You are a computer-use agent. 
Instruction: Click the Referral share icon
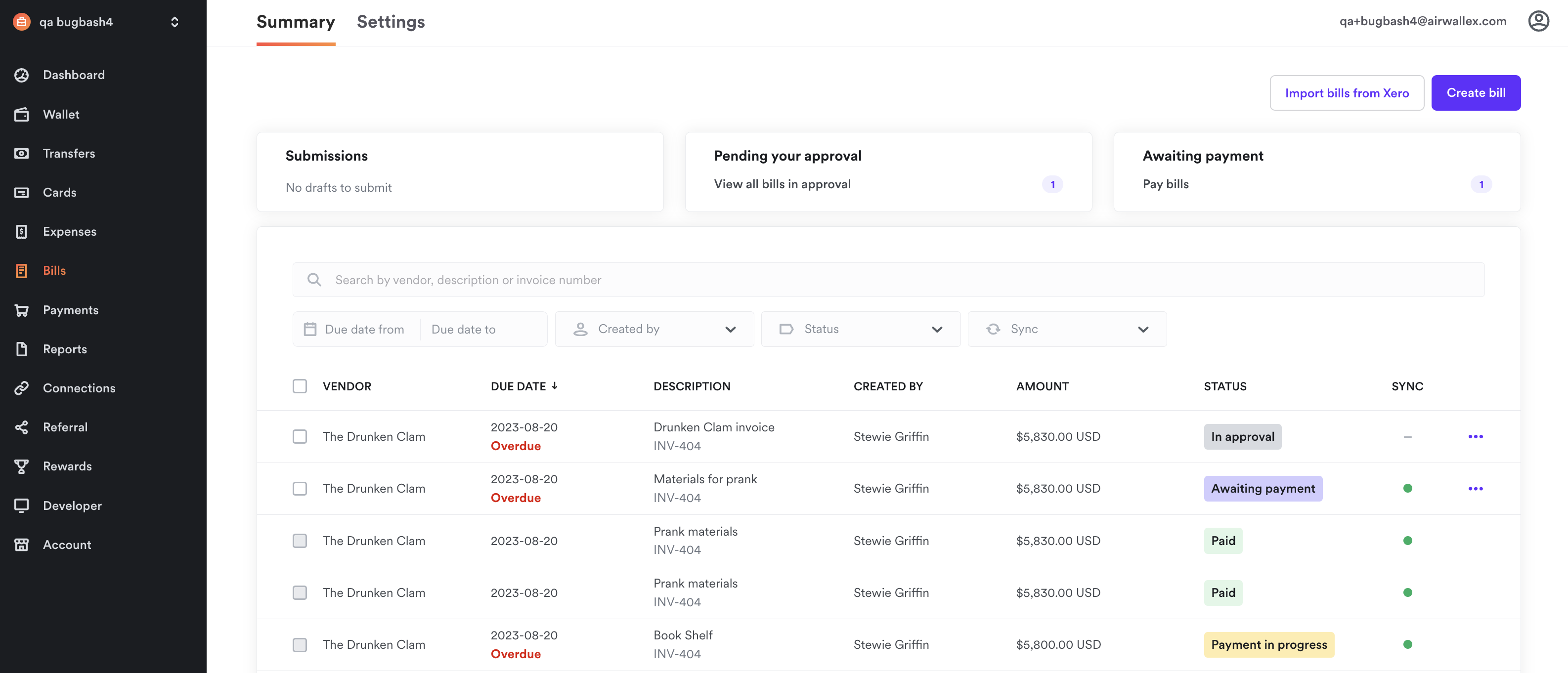click(x=21, y=427)
